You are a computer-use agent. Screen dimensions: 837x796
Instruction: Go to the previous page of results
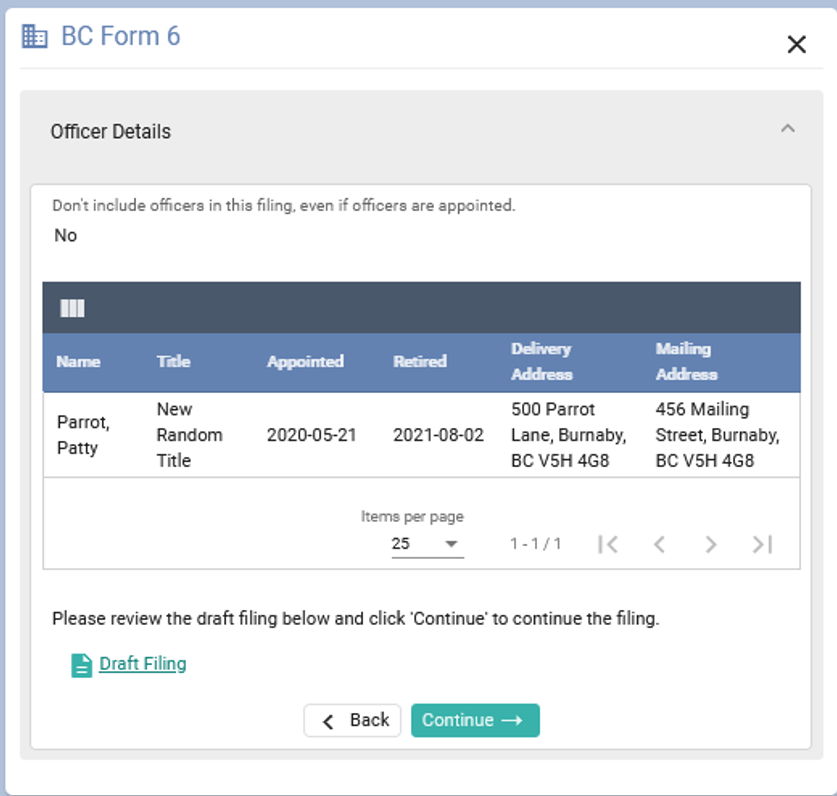pyautogui.click(x=659, y=544)
